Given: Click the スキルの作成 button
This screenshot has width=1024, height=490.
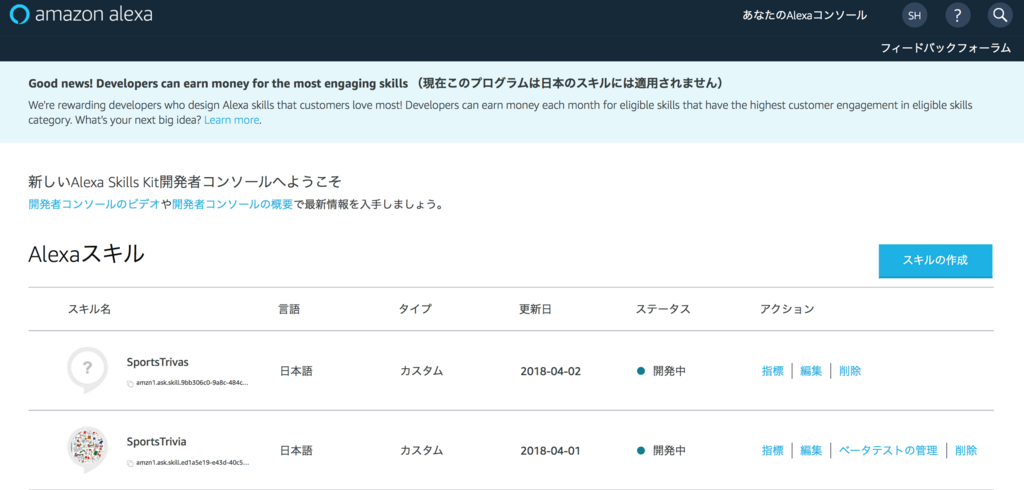Looking at the screenshot, I should pos(935,261).
